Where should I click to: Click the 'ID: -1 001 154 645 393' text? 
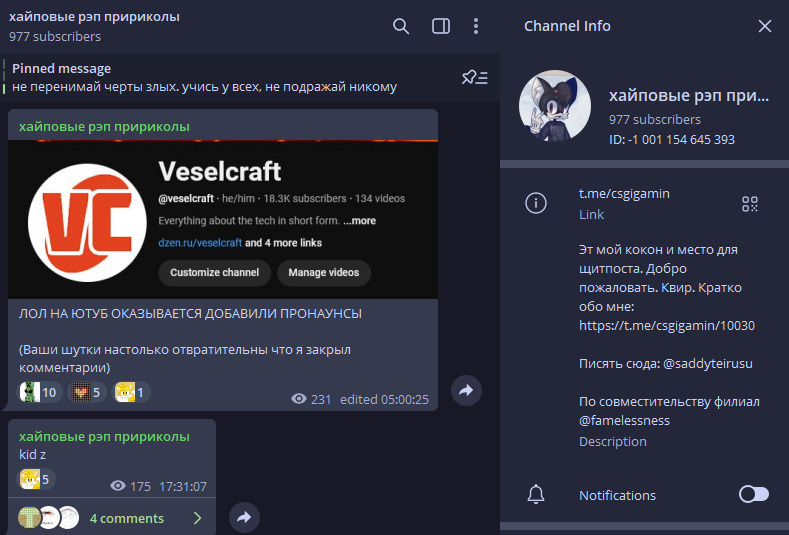672,139
